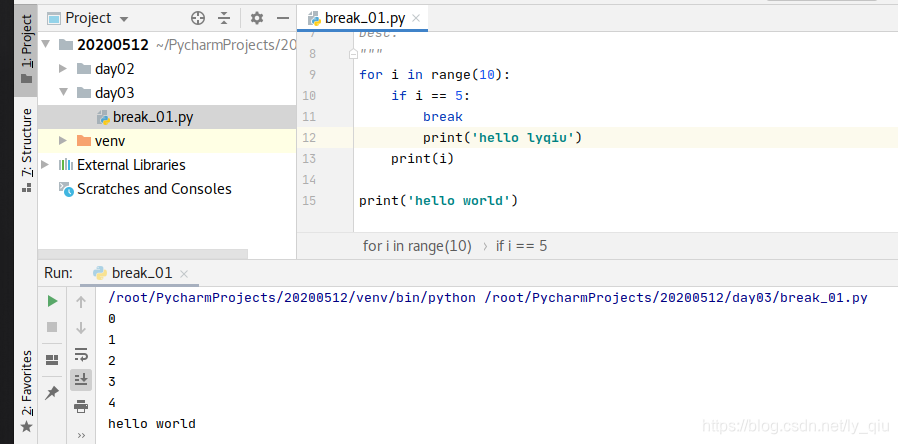Image resolution: width=898 pixels, height=444 pixels.
Task: Rerun break_01 with green play icon
Action: (x=52, y=301)
